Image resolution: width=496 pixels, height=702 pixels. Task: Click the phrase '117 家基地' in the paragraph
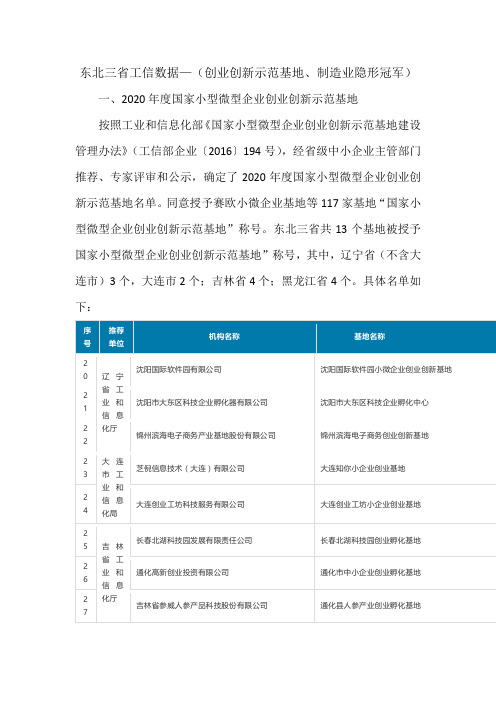(x=349, y=203)
